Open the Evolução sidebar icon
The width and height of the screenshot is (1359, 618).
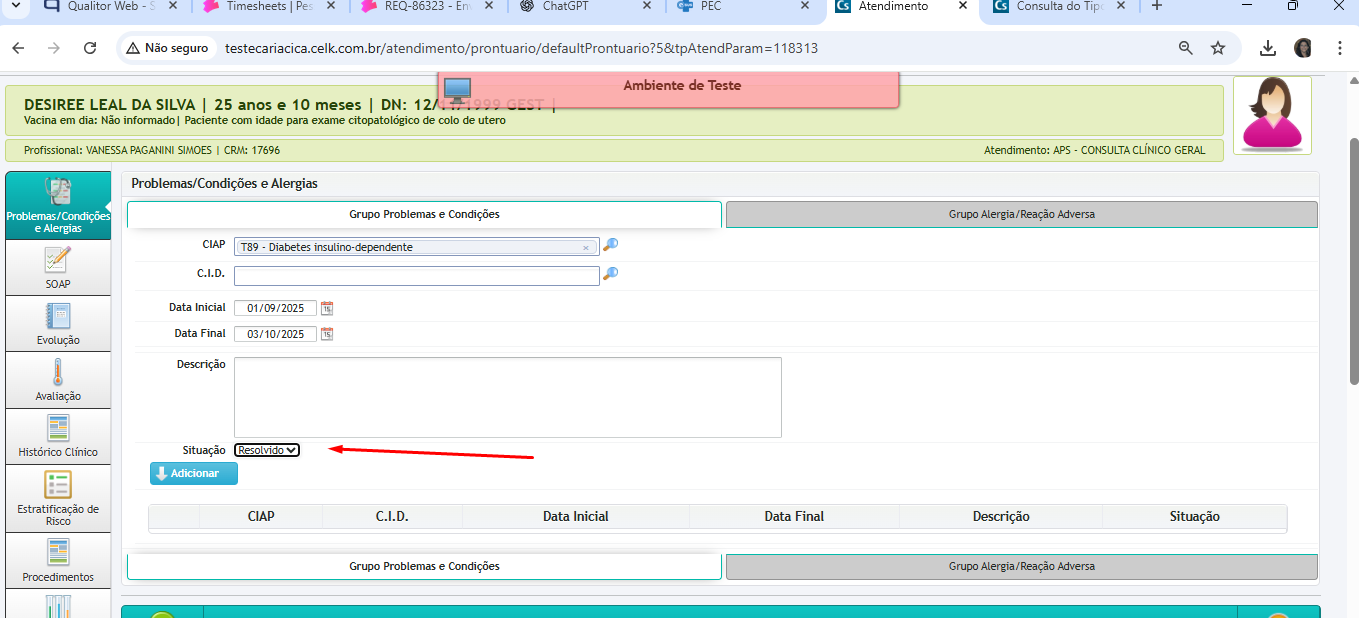[58, 323]
